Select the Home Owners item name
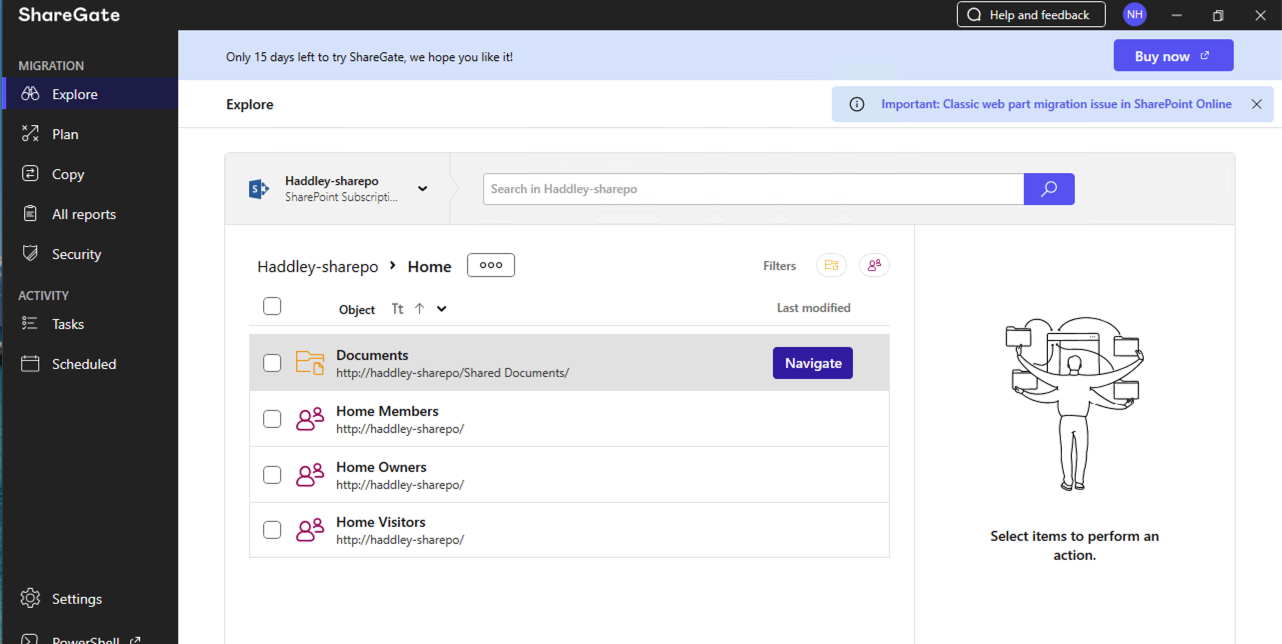 (x=381, y=467)
